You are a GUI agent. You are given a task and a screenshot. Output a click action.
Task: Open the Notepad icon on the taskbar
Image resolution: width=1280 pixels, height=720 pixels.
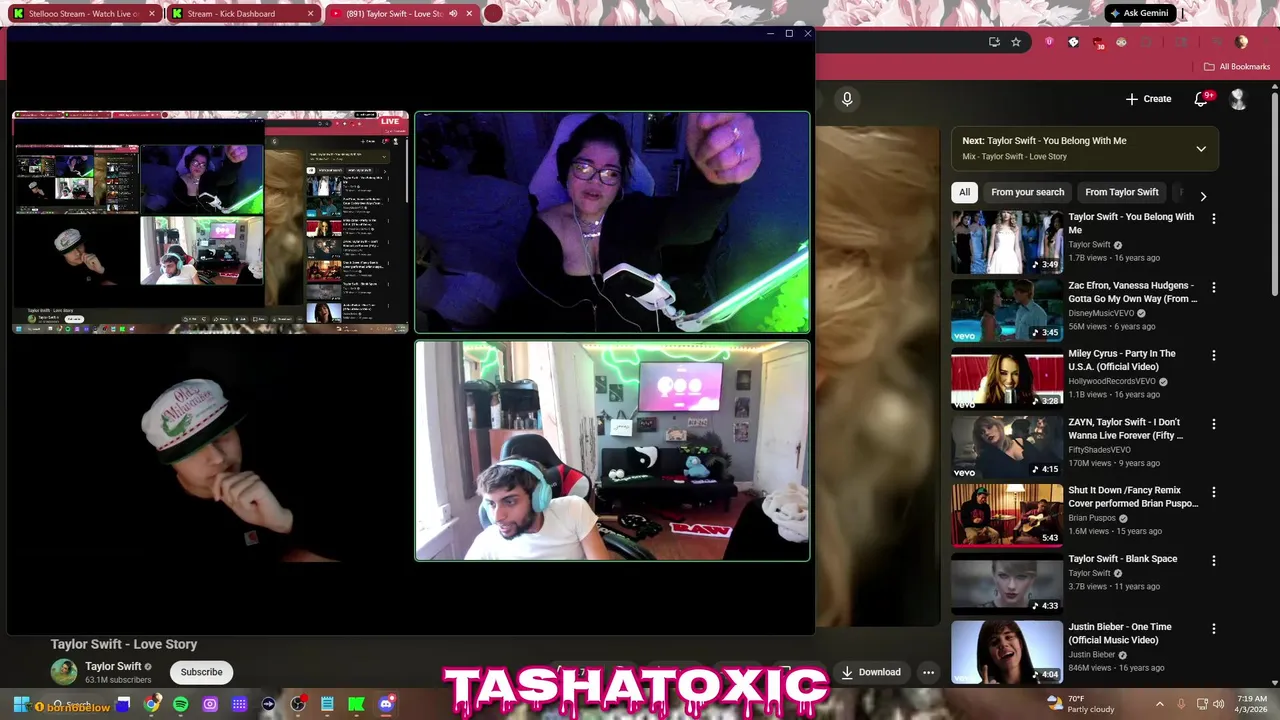point(327,704)
